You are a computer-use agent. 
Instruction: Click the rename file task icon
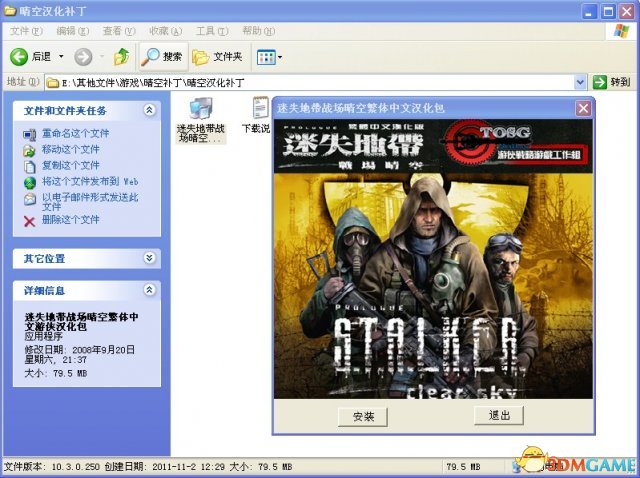29,134
